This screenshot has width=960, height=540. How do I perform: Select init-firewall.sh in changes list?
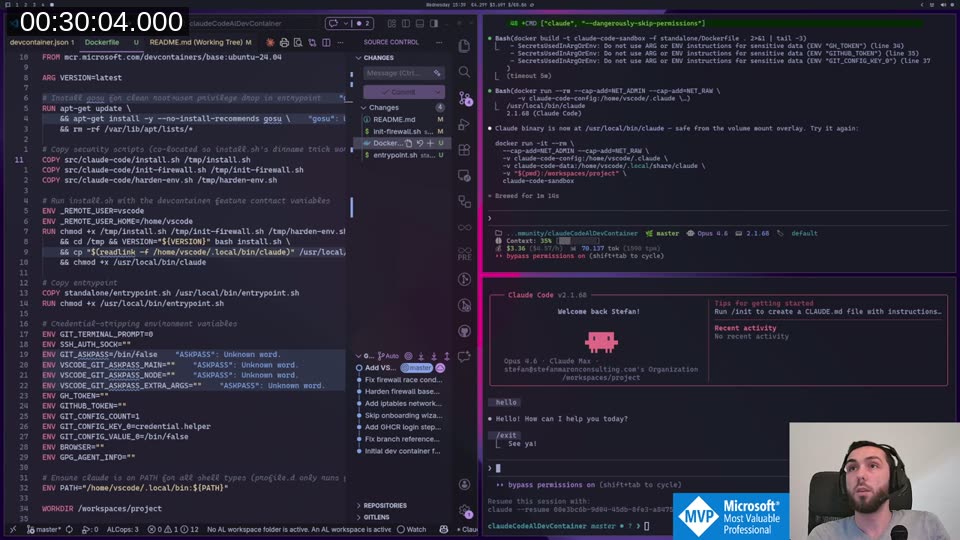point(402,131)
